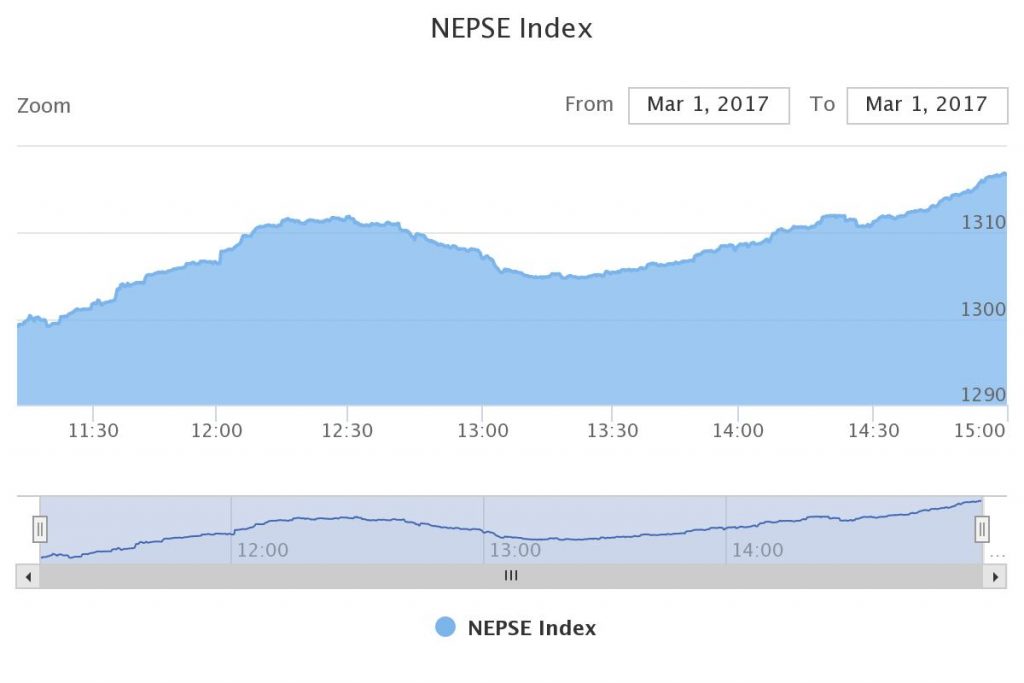Toggle the NEPSE Index legend label

point(531,628)
